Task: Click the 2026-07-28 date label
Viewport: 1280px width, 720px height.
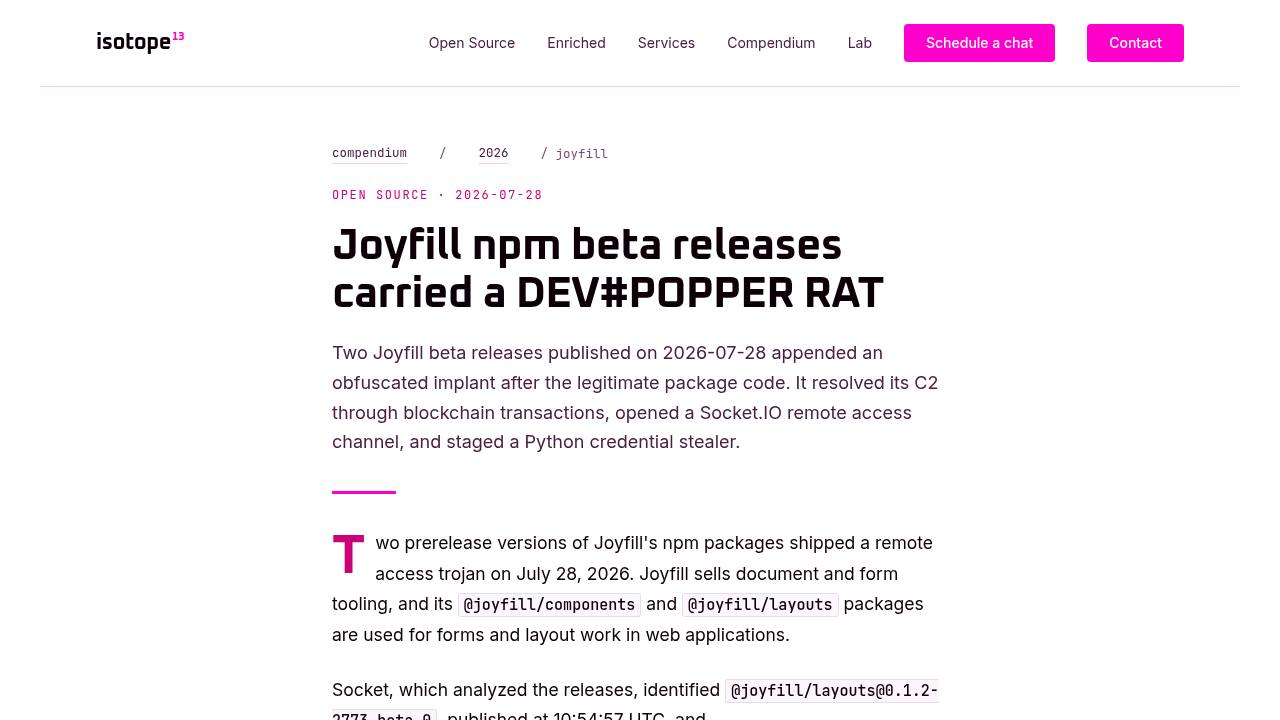Action: [499, 195]
